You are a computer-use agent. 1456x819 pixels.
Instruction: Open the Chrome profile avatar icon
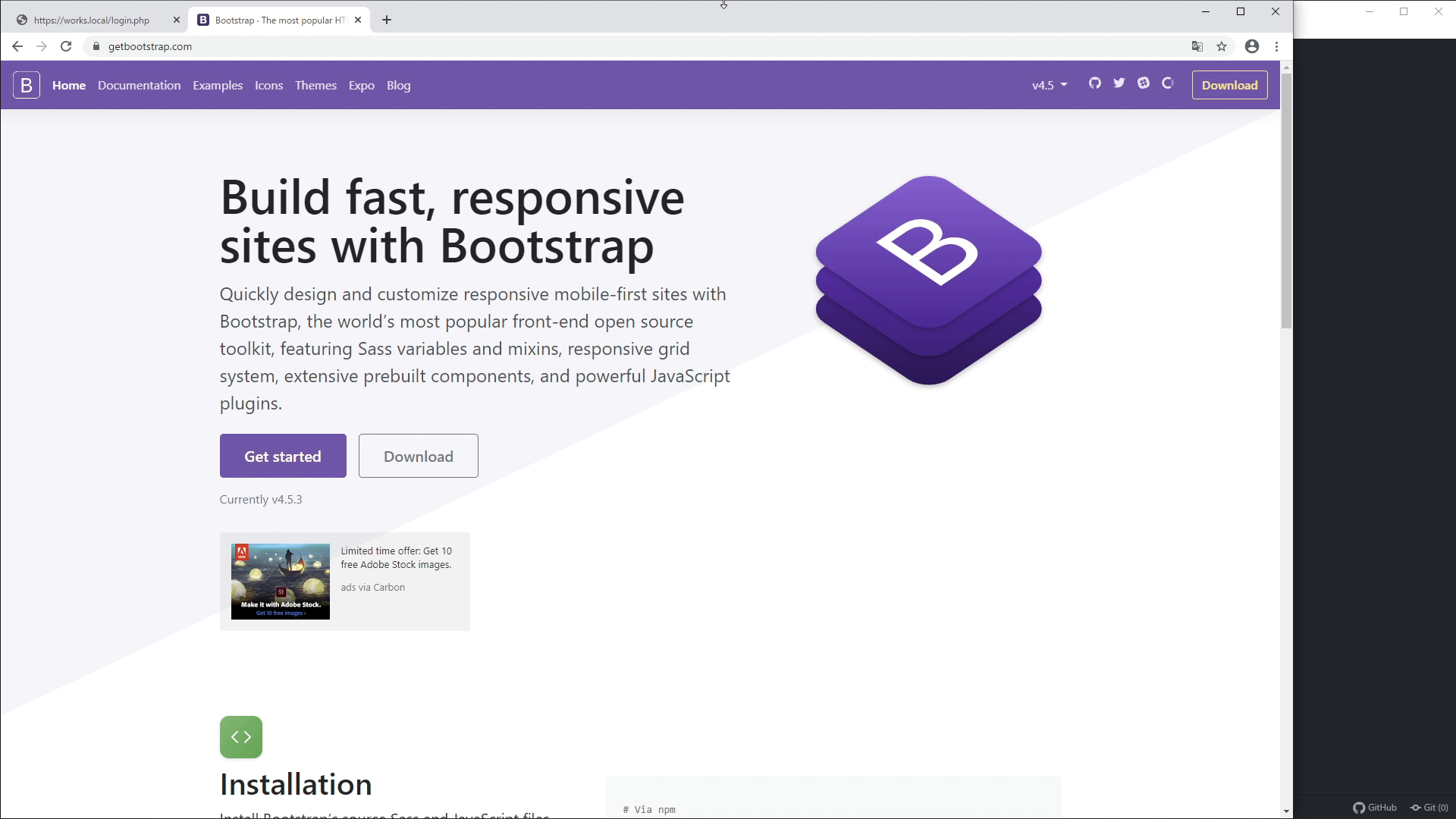pyautogui.click(x=1252, y=46)
